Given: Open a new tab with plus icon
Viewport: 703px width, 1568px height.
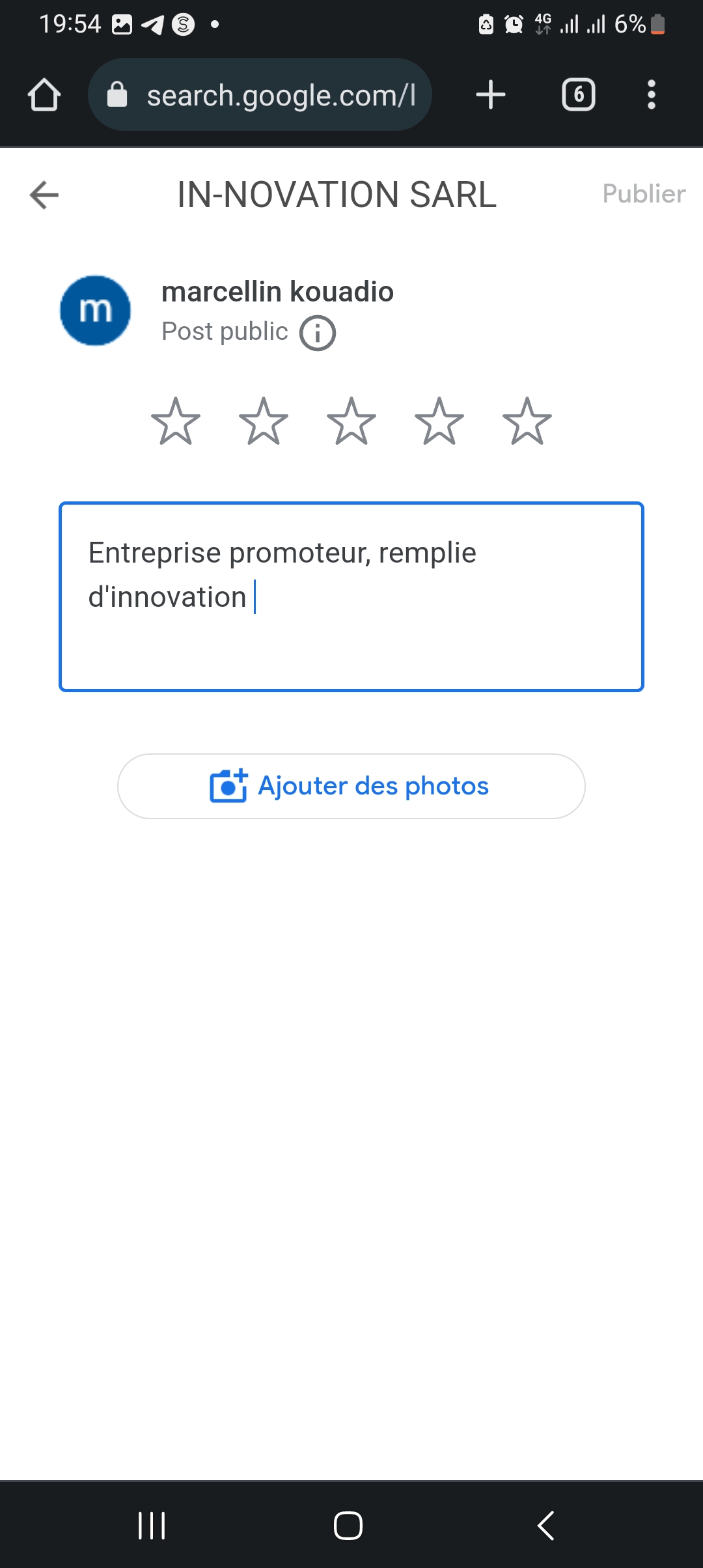Looking at the screenshot, I should (x=491, y=95).
